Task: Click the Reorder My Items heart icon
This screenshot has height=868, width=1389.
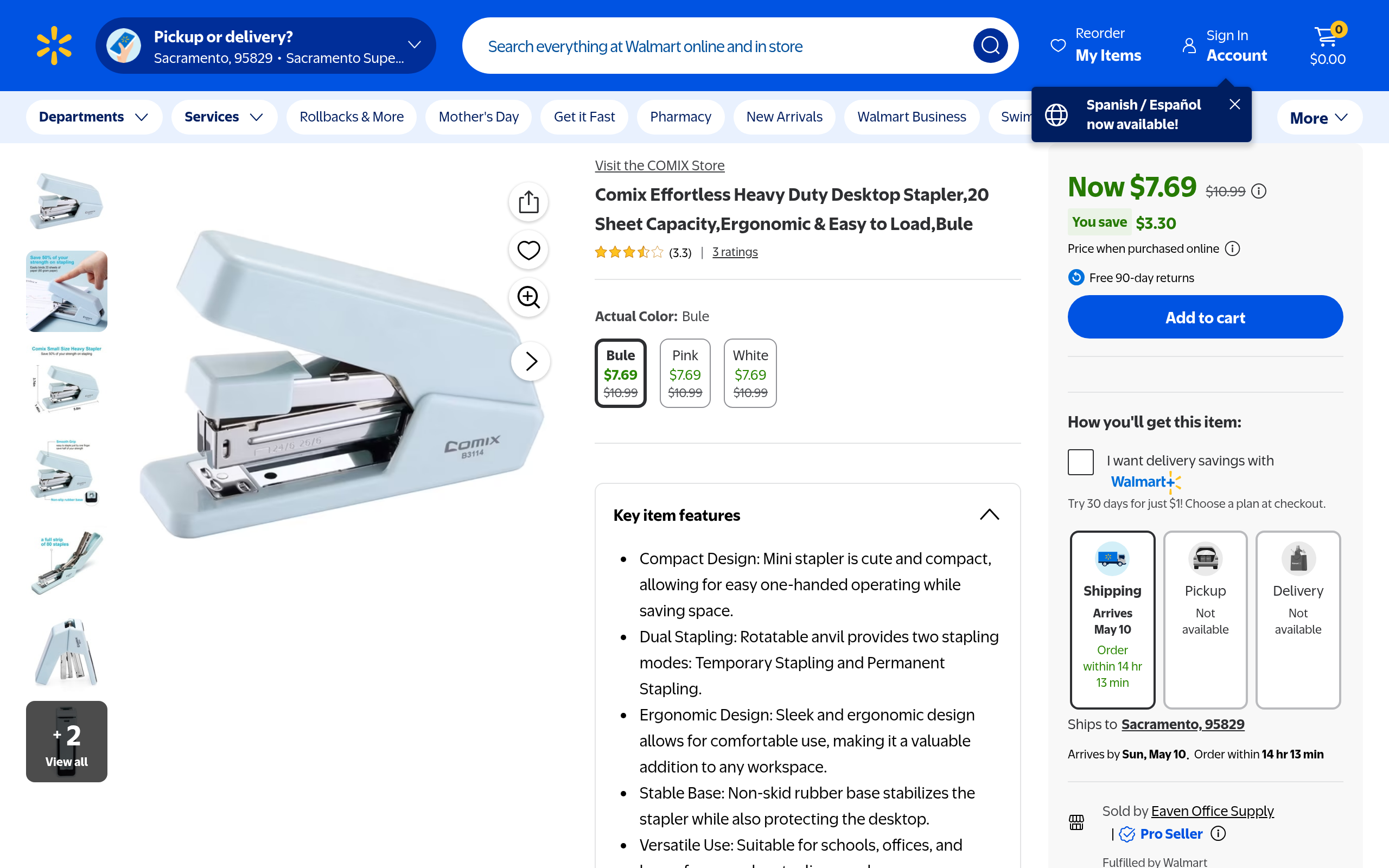Action: (x=1058, y=46)
